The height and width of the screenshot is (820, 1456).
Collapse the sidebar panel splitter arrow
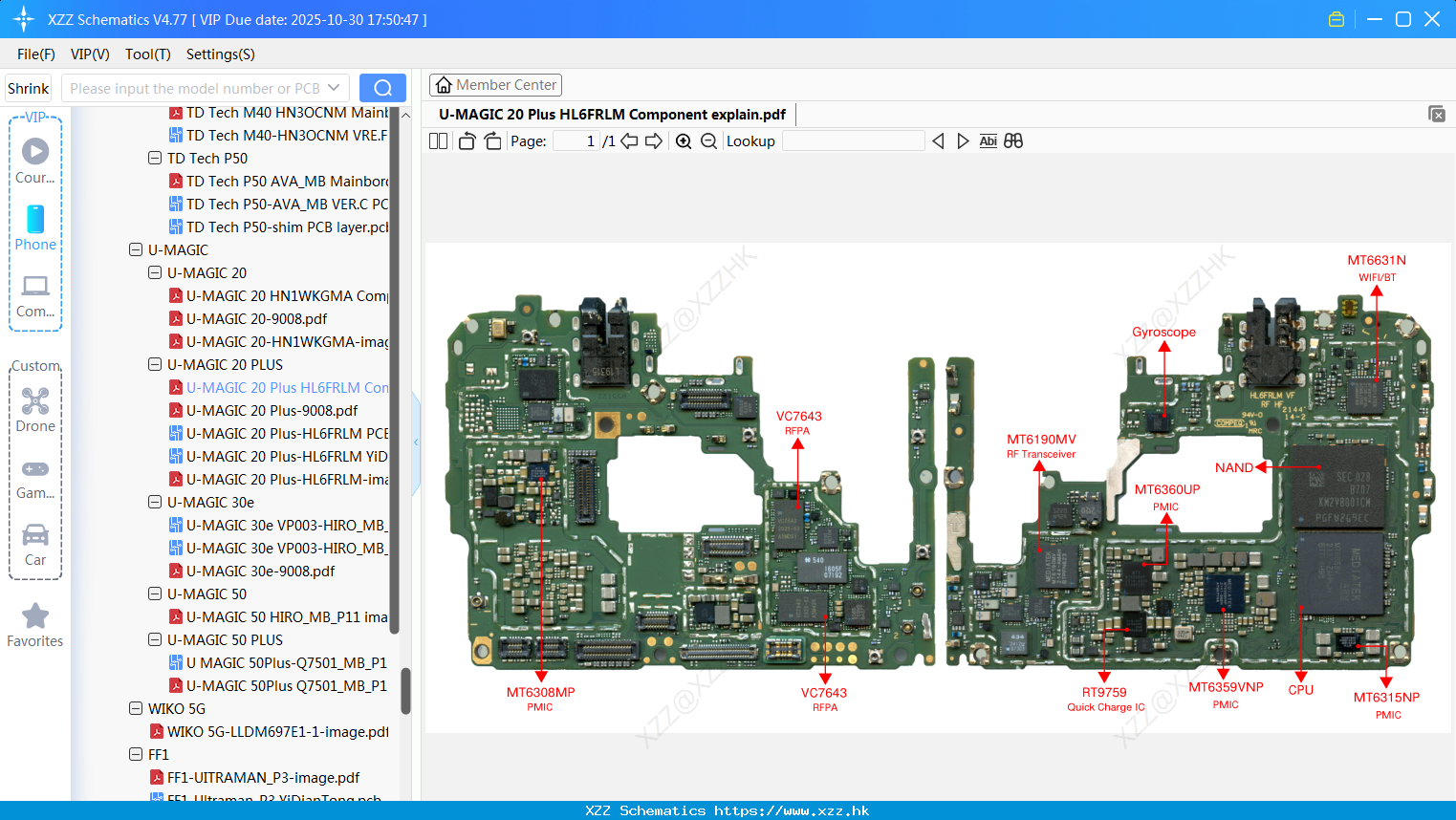coord(416,442)
